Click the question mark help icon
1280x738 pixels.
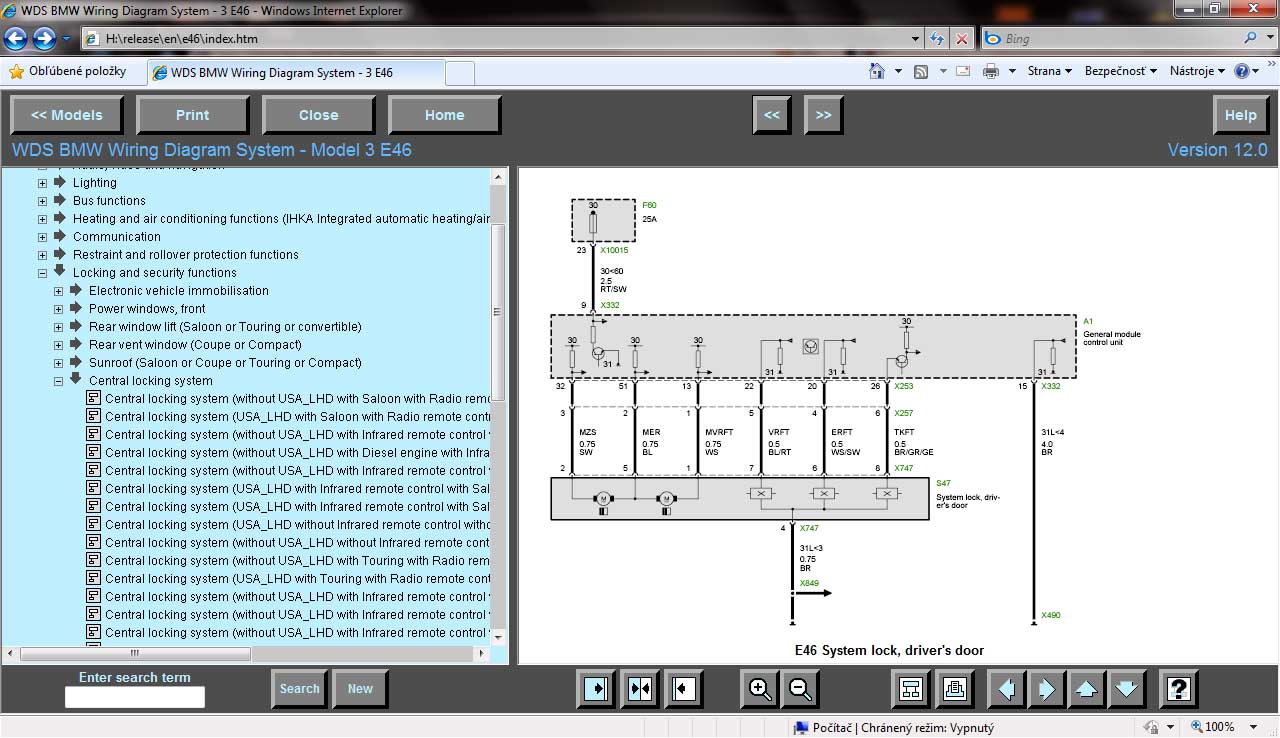point(1179,689)
